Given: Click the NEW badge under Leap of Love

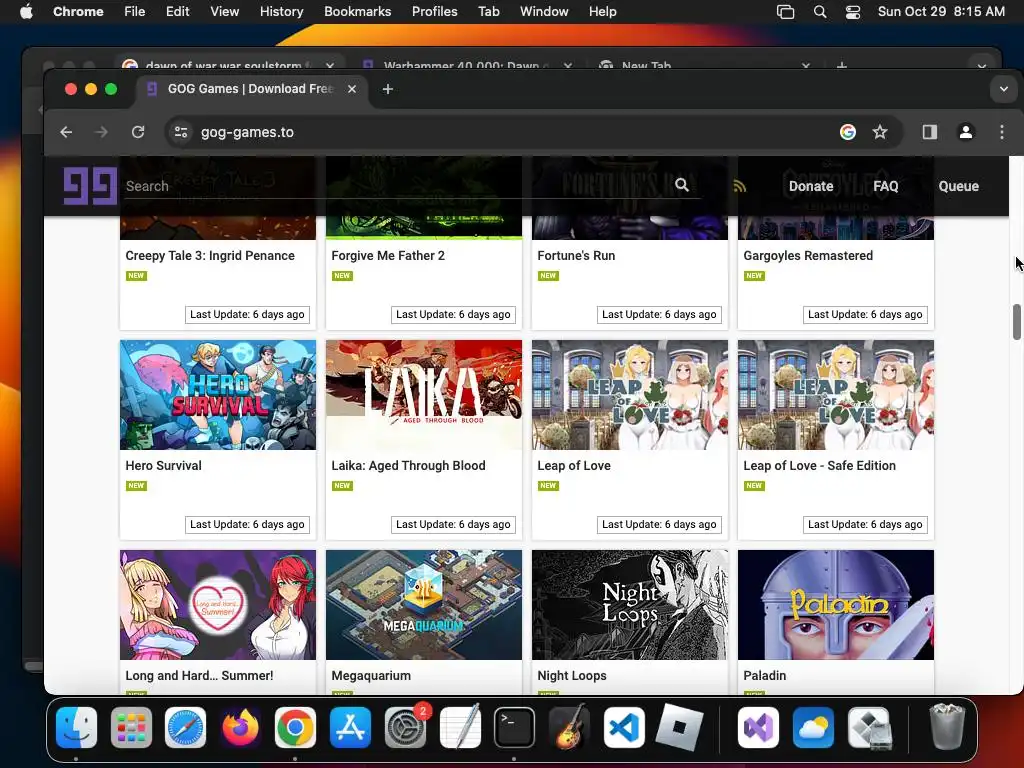Looking at the screenshot, I should [548, 486].
